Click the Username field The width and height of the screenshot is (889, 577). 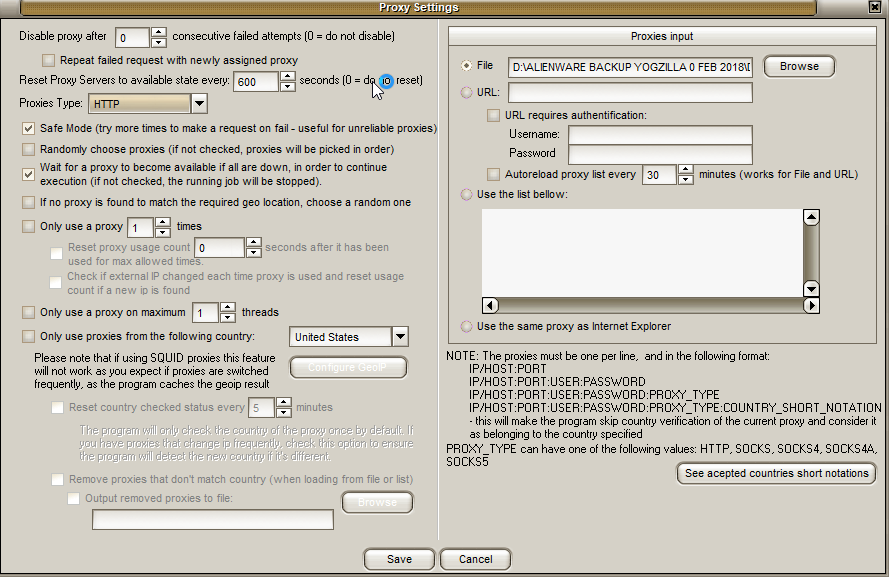point(661,135)
